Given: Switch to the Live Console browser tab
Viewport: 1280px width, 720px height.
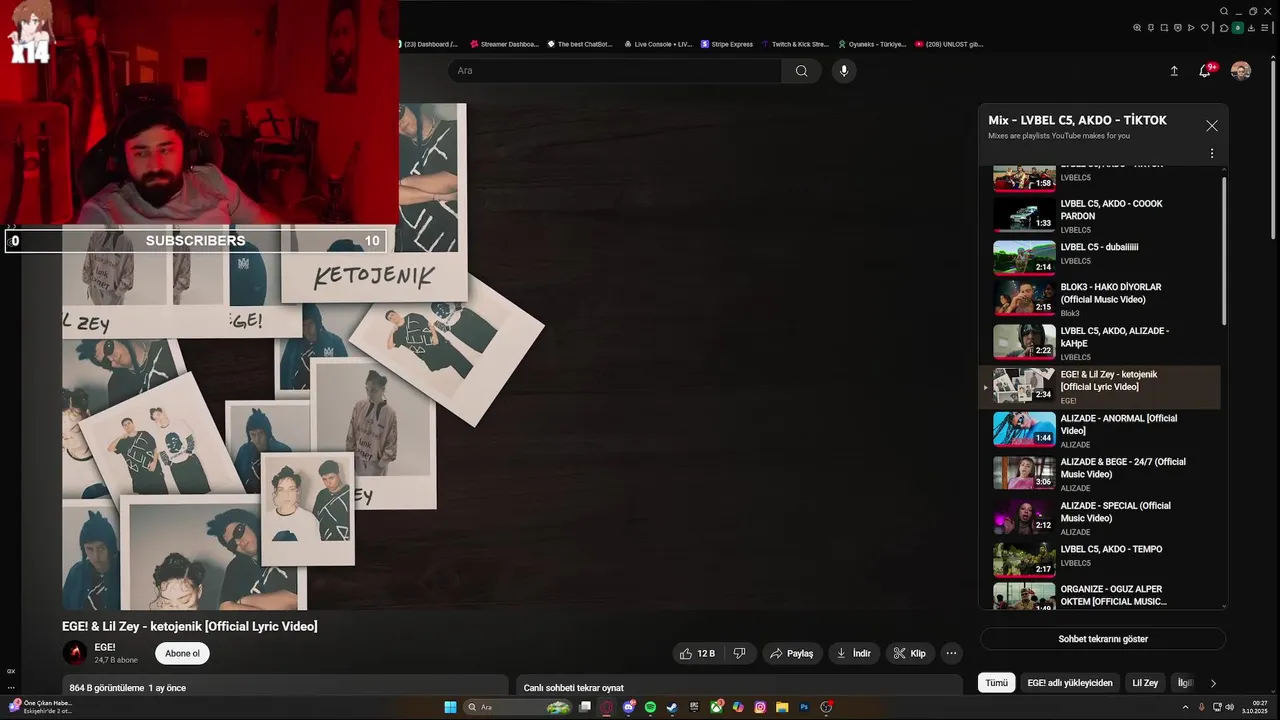Looking at the screenshot, I should coord(657,44).
